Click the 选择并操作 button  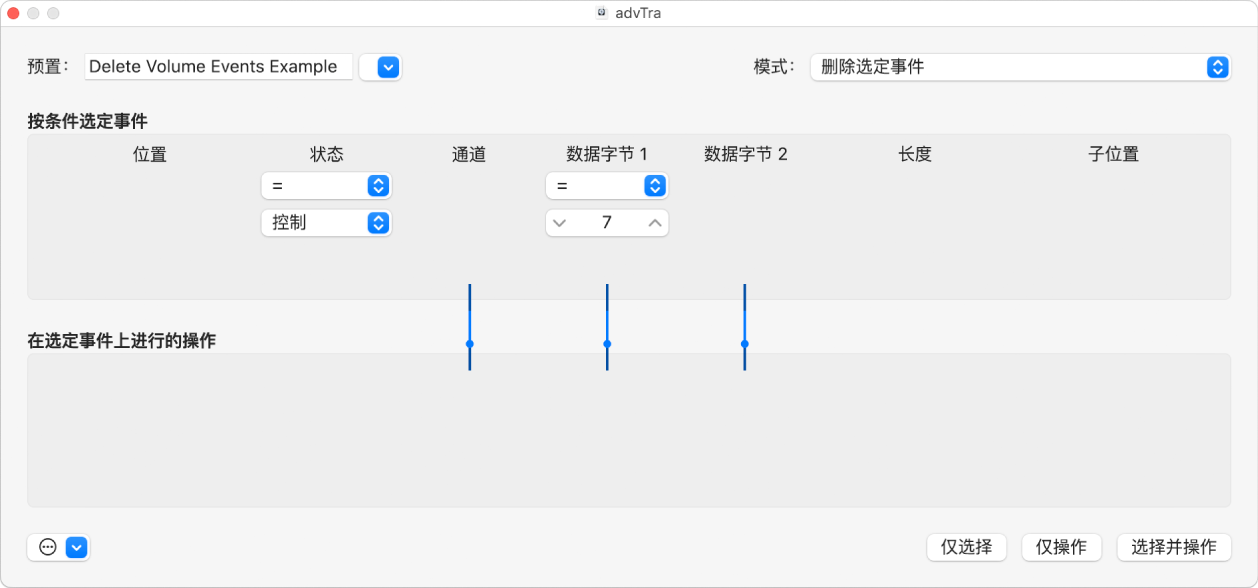[1173, 547]
